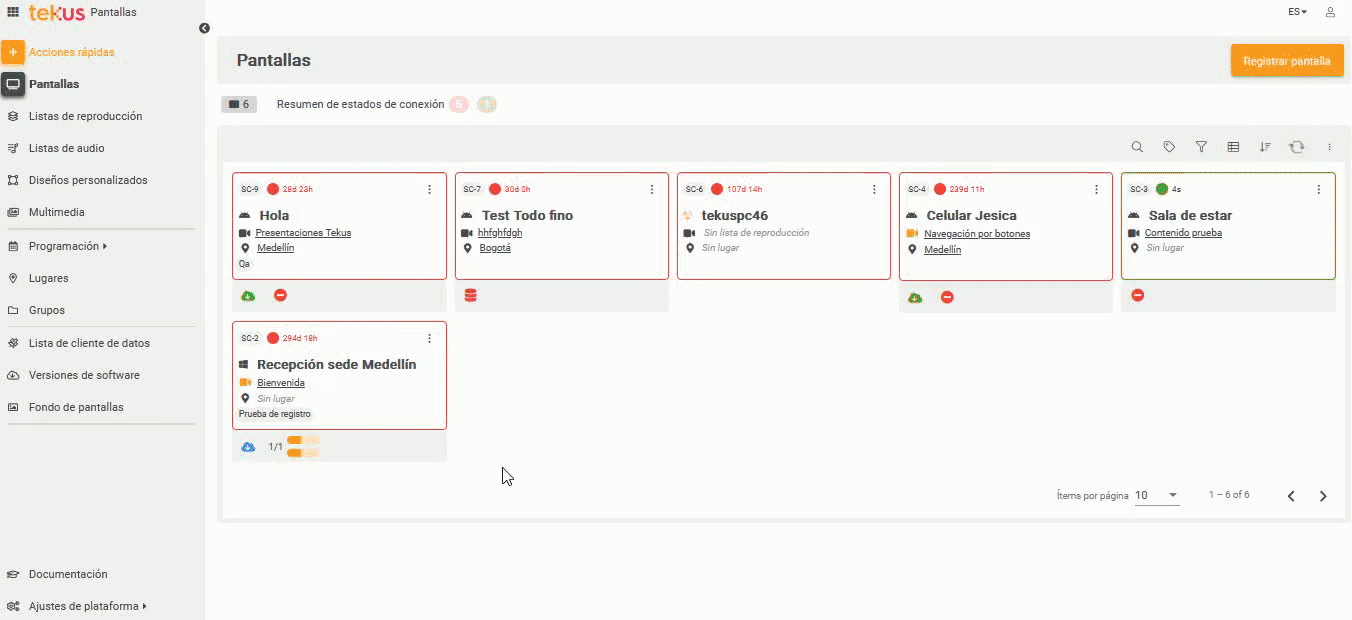Expand the Programación submenu
This screenshot has width=1352, height=620.
pos(67,246)
